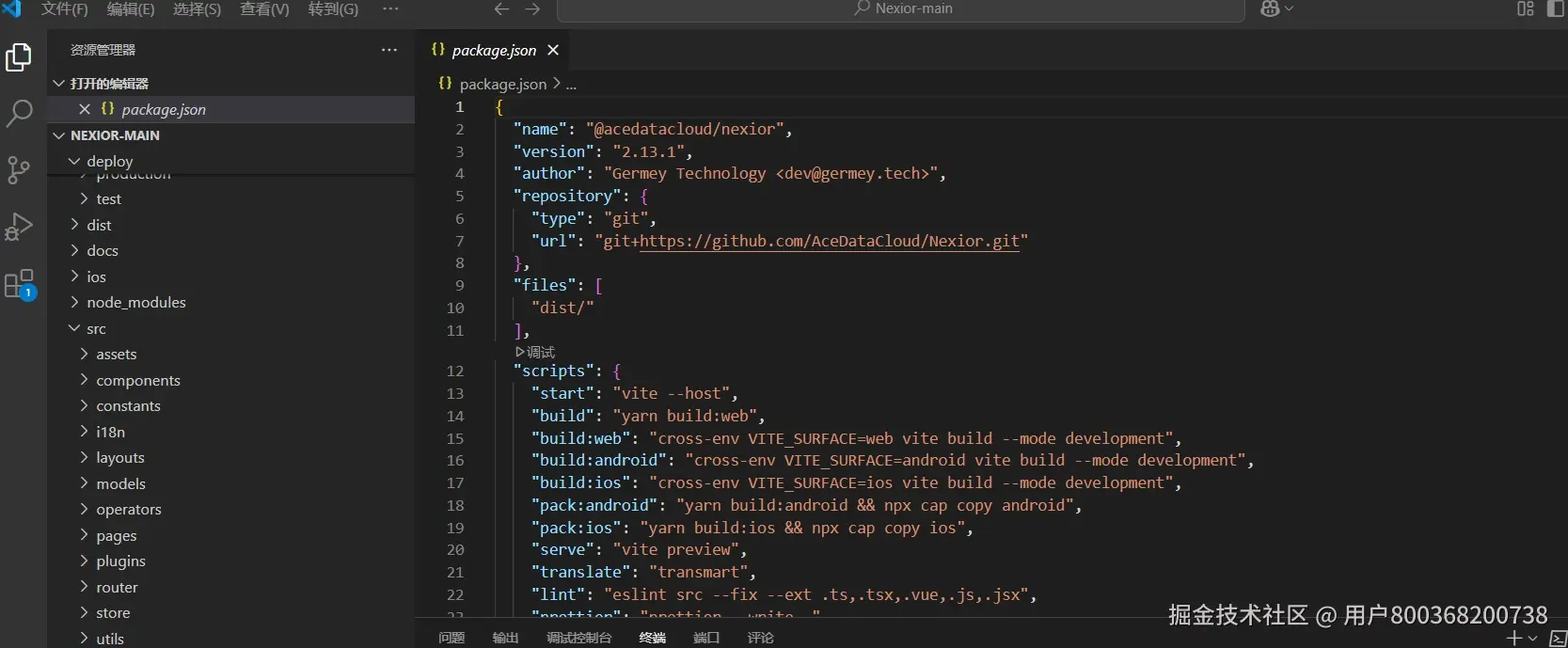Open the GitHub repository URL link

point(829,241)
